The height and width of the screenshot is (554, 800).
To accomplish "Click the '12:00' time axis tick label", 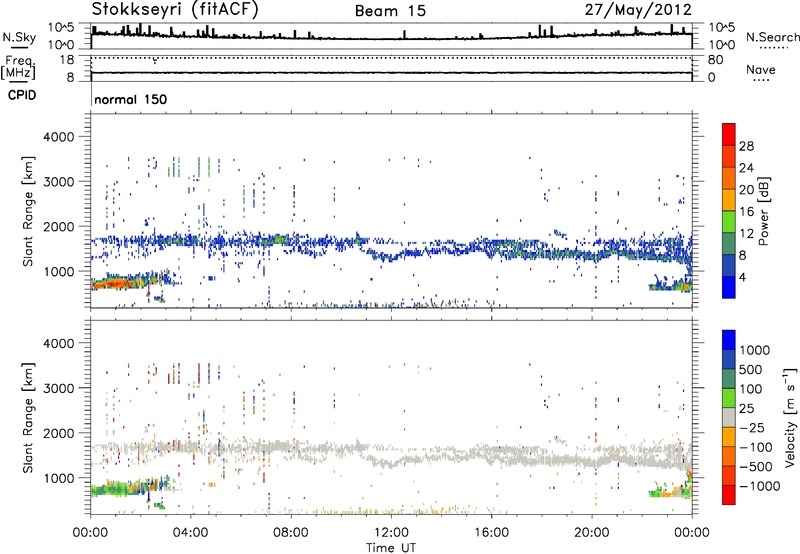I will tap(391, 533).
